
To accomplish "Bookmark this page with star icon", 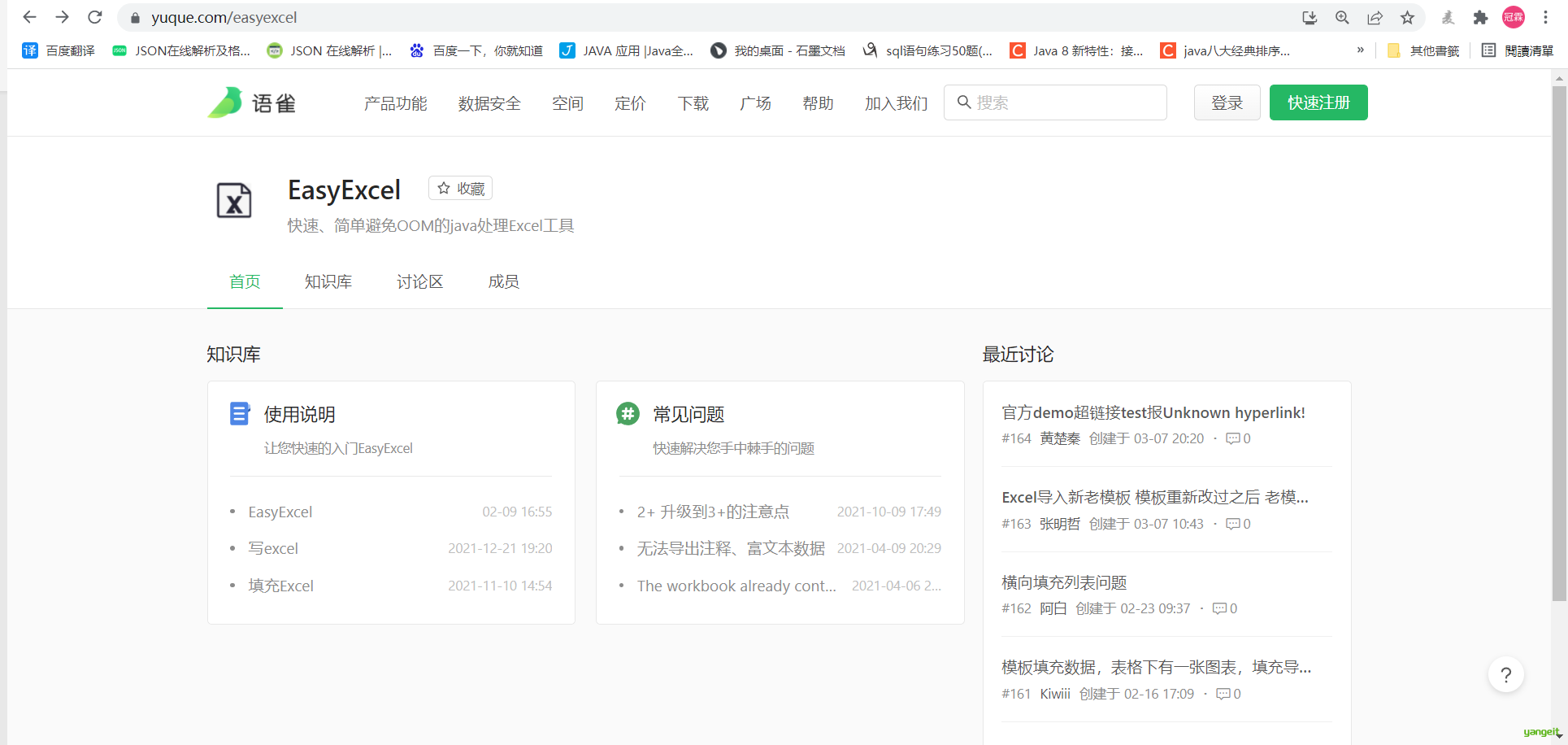I will [1407, 18].
